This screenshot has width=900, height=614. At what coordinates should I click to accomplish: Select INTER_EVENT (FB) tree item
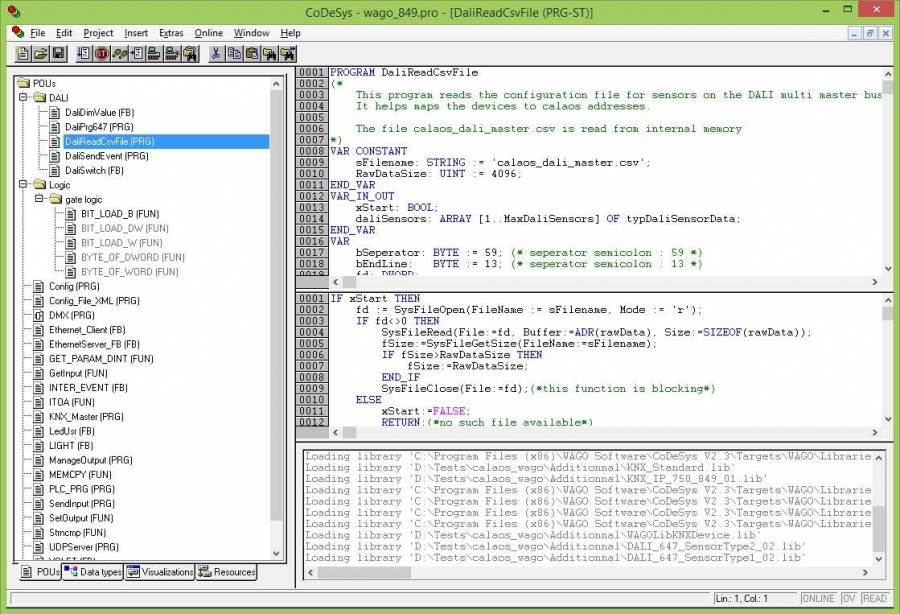pos(88,388)
